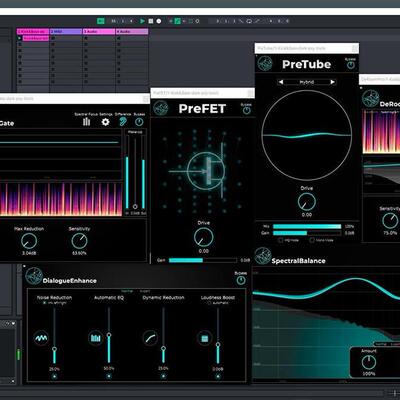Enable the second checkbox under PreTube Gain
The image size is (400, 400).
pos(312,240)
